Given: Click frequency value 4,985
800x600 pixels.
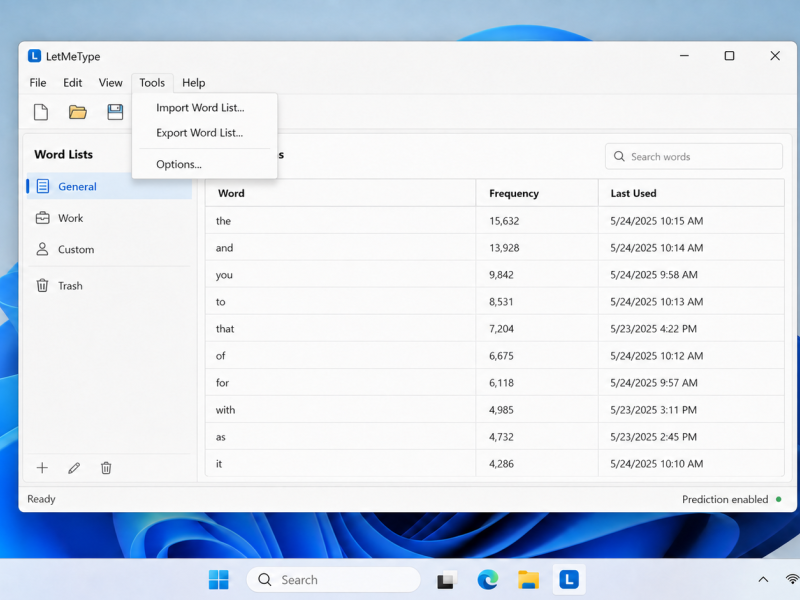Looking at the screenshot, I should (501, 410).
